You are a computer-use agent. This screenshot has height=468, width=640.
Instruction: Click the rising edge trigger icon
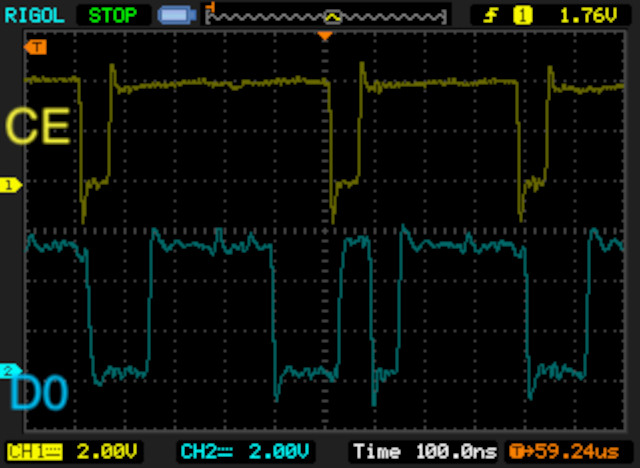(x=491, y=16)
